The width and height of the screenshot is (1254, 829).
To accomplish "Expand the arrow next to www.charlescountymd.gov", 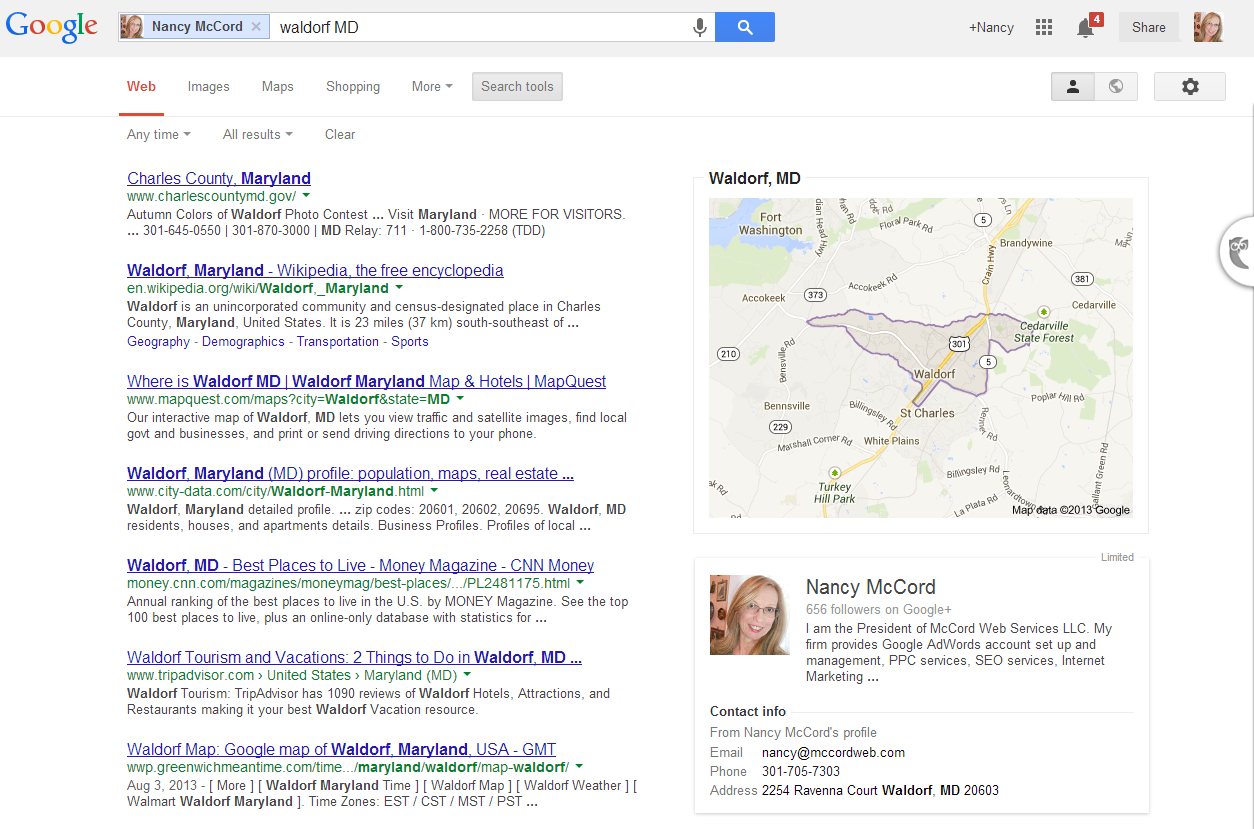I will pos(306,196).
